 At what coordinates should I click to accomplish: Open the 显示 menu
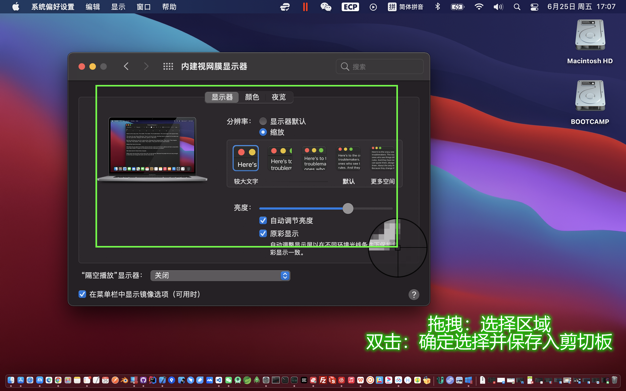118,7
